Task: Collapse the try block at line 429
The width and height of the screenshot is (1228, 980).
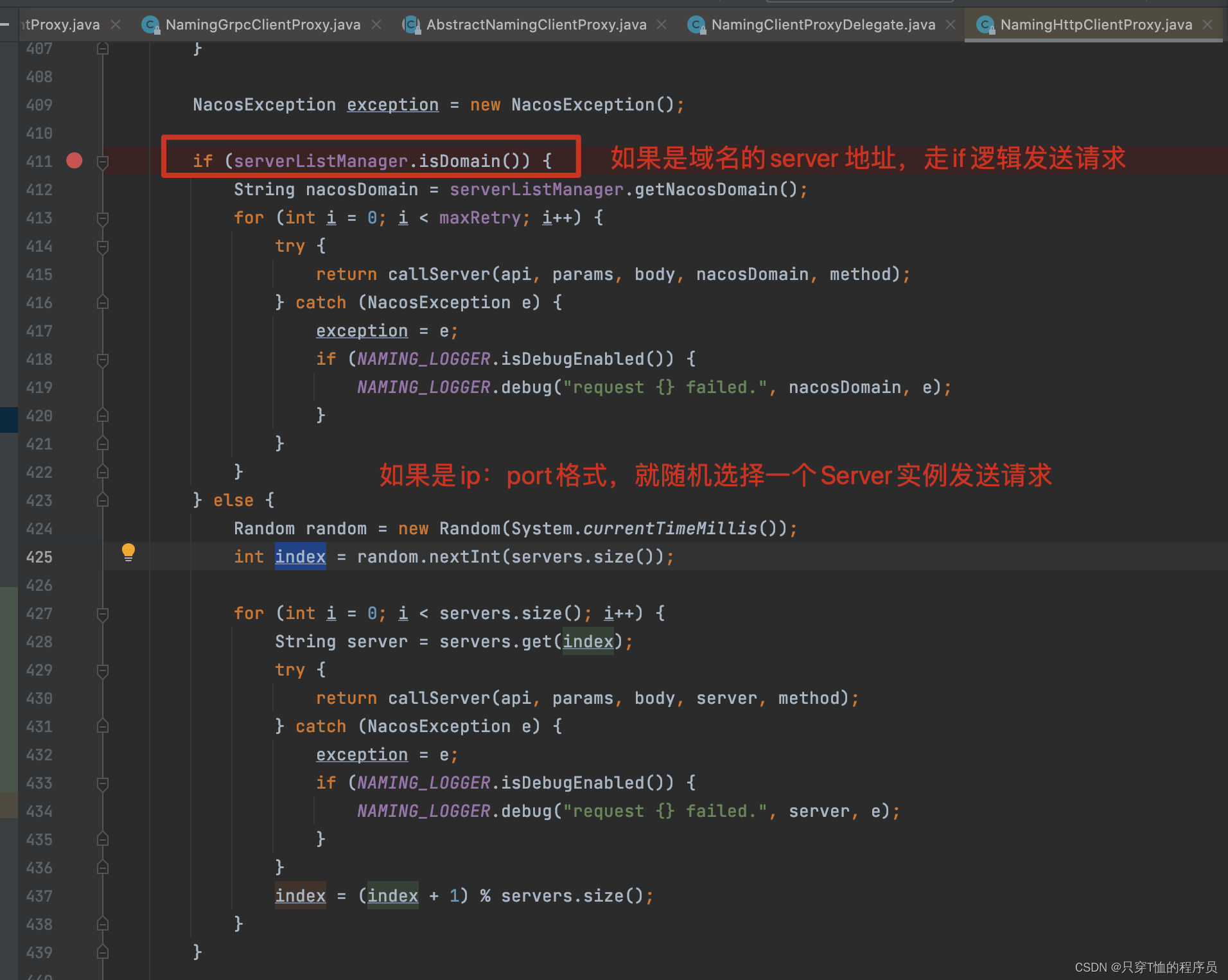Action: 103,670
